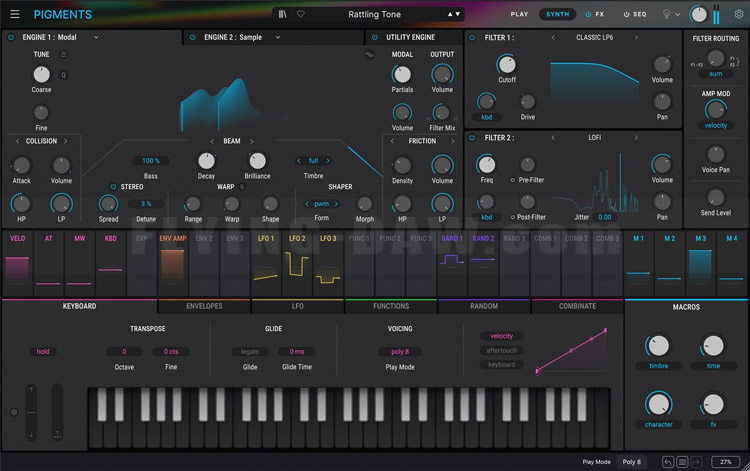The image size is (750, 471).
Task: Open the hamburger main menu
Action: pyautogui.click(x=14, y=14)
